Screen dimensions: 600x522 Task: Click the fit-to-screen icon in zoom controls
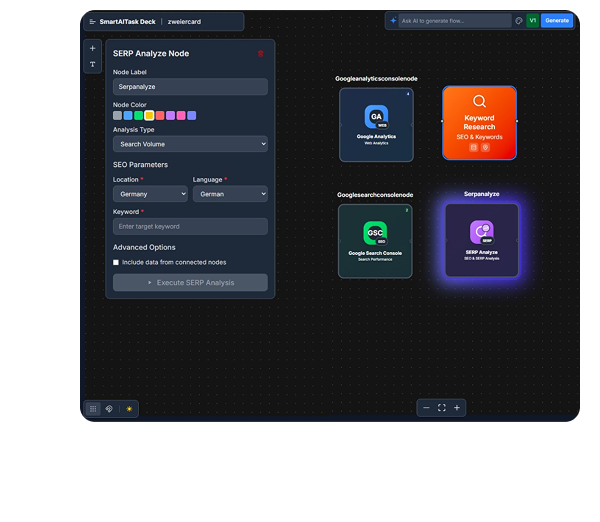[442, 408]
